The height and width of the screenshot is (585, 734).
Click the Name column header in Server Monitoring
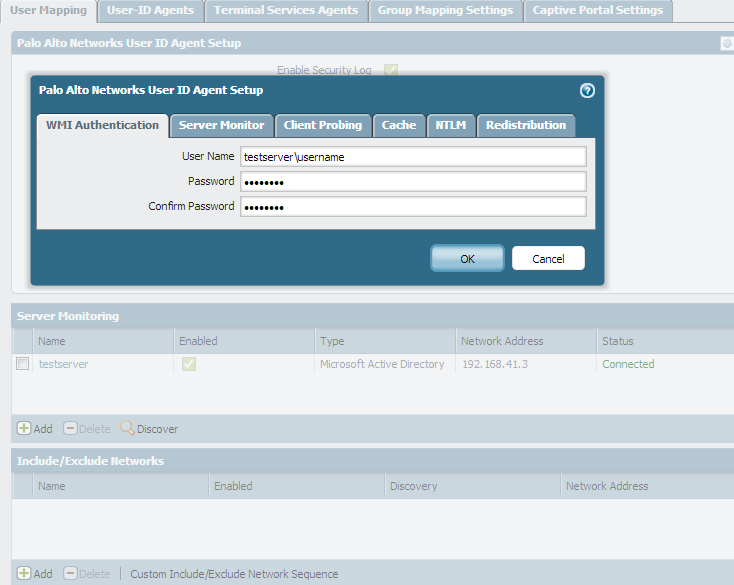tap(103, 341)
